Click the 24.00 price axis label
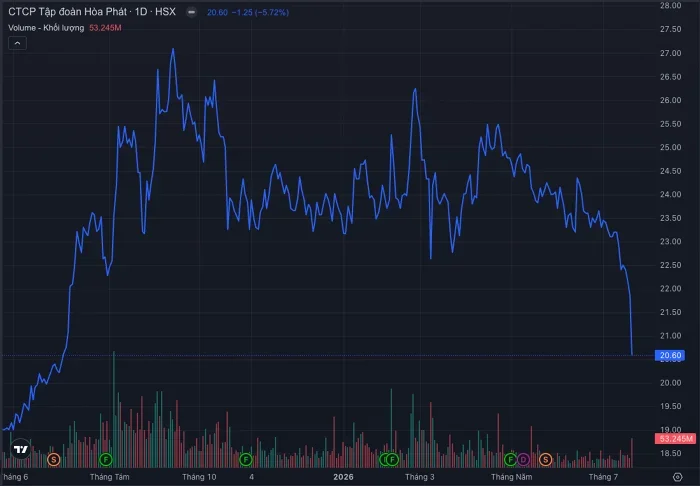 (x=671, y=194)
